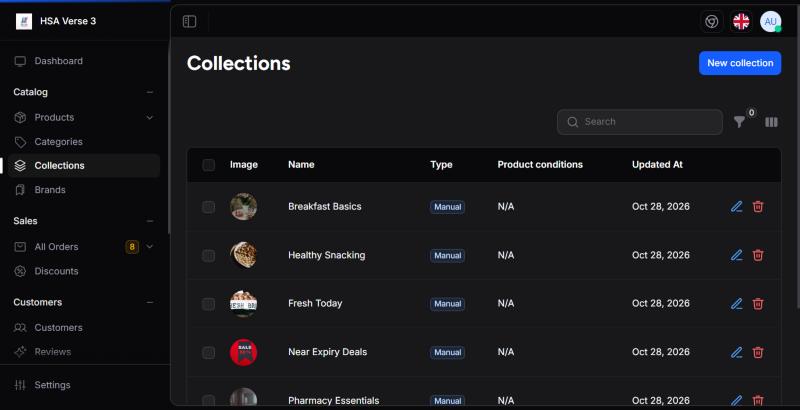The image size is (800, 410).
Task: Delete the Breakfast Basics collection
Action: coord(758,207)
